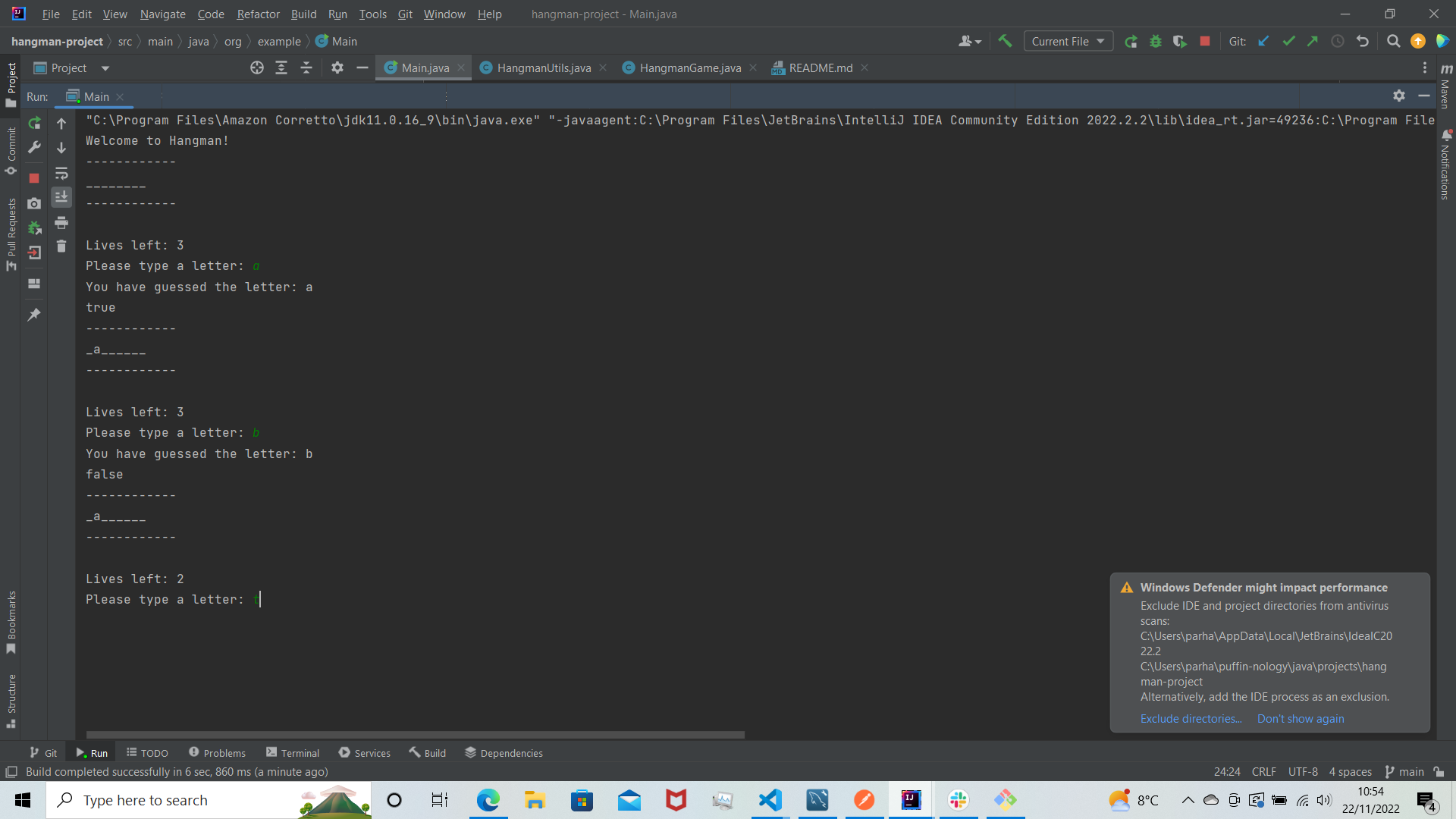Toggle scroll to end in console
Viewport: 1456px width, 819px height.
(61, 197)
